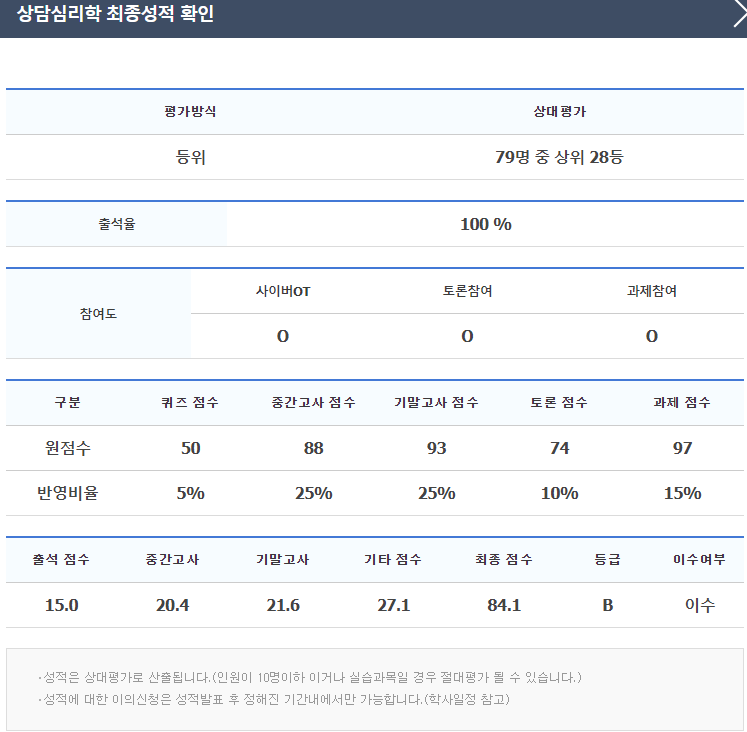
Task: Select the 상대평가 header cell
Action: tap(559, 111)
